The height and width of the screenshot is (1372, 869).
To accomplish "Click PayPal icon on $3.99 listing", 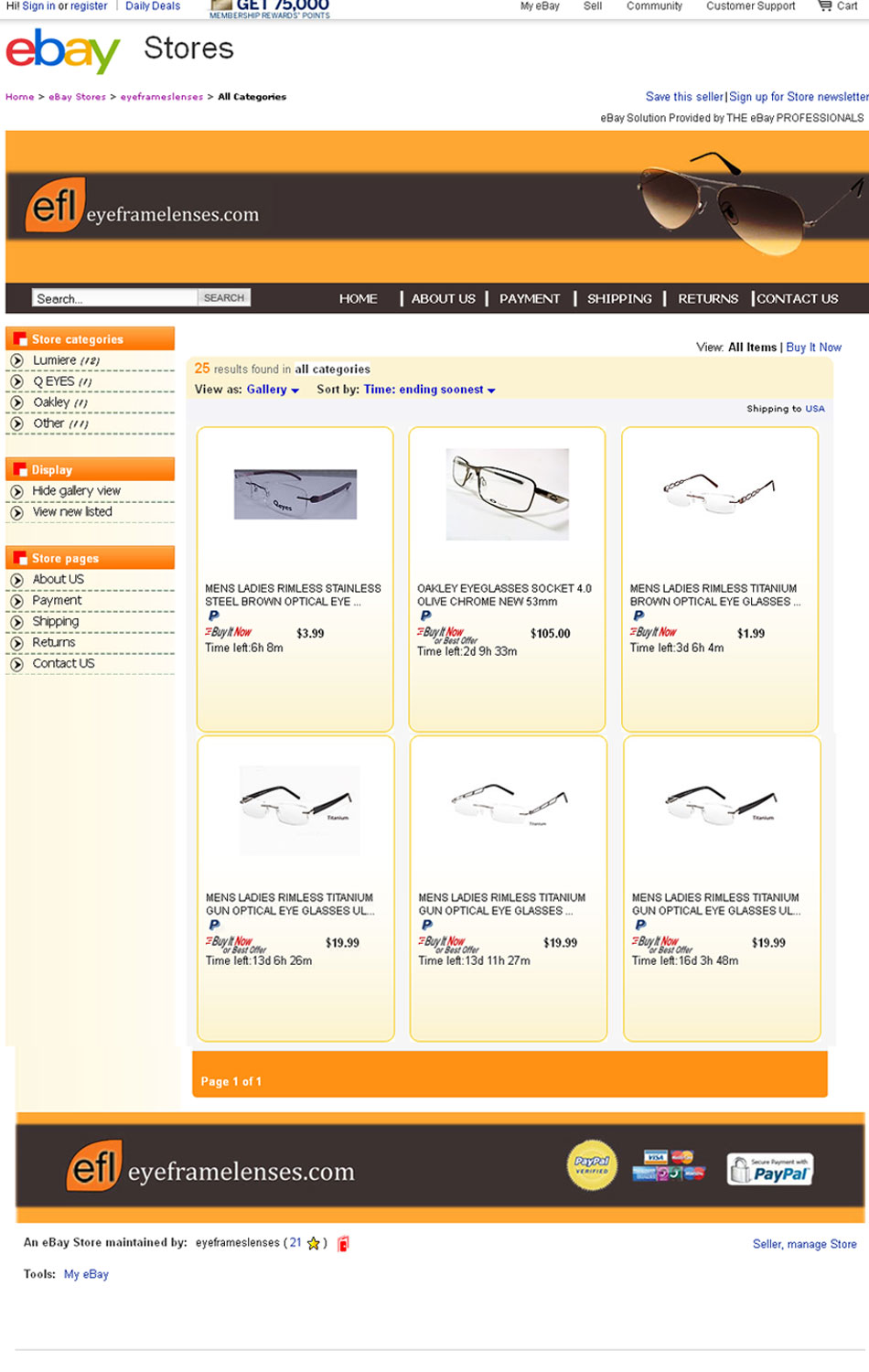I will pyautogui.click(x=213, y=616).
